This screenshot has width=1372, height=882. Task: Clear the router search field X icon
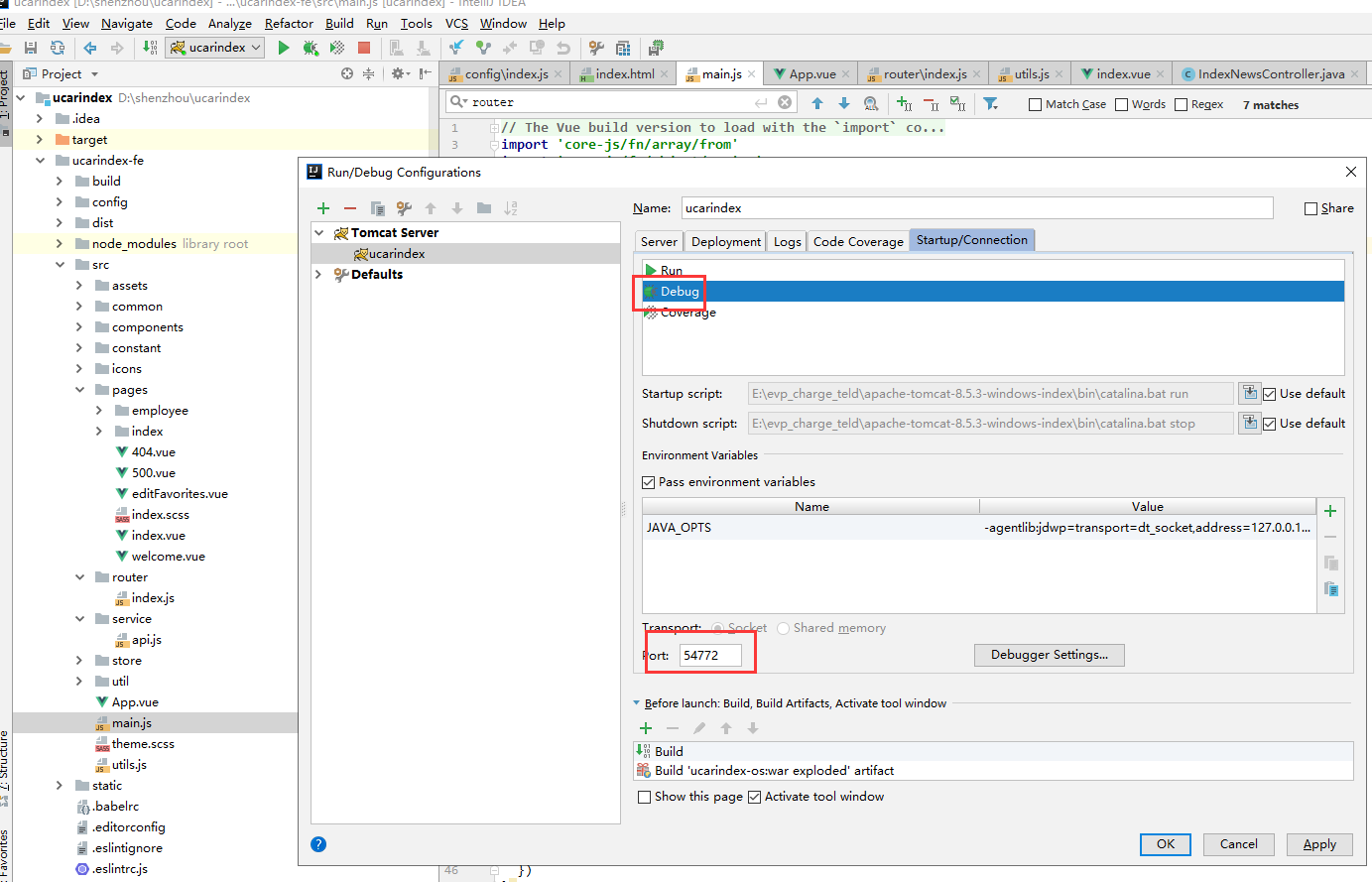[785, 102]
